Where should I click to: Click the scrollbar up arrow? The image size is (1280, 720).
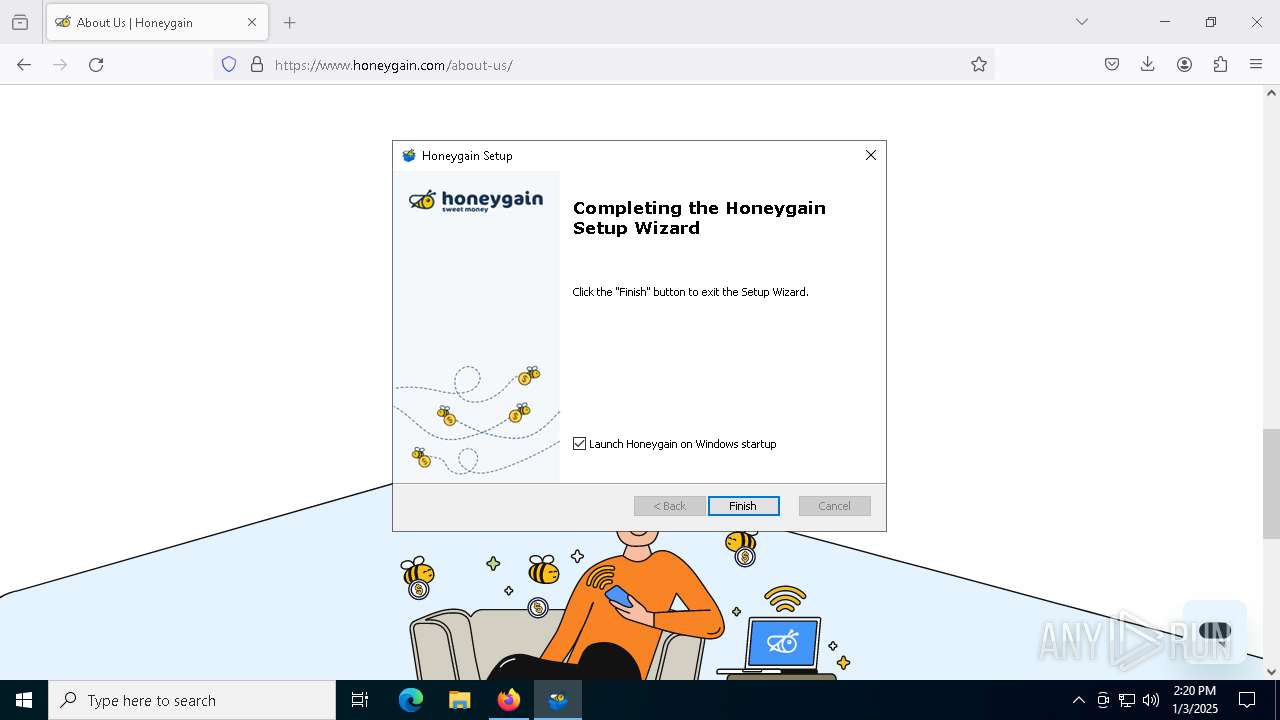tap(1271, 93)
